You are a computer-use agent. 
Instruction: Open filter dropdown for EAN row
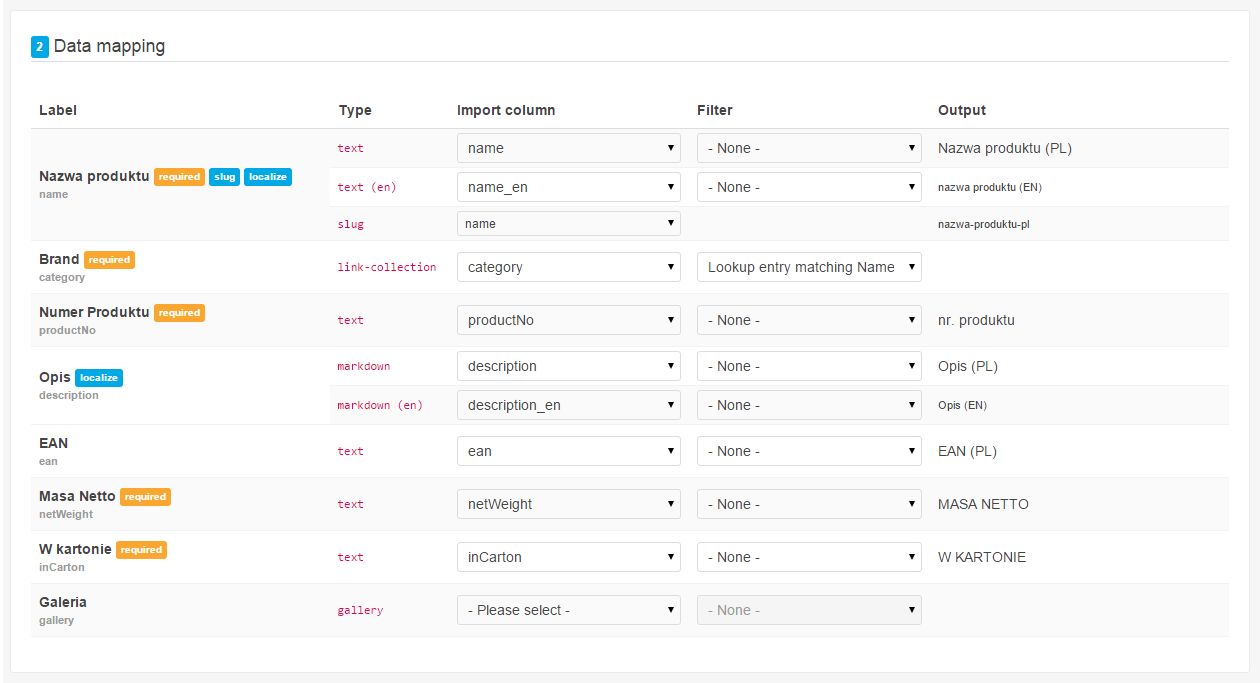point(809,451)
